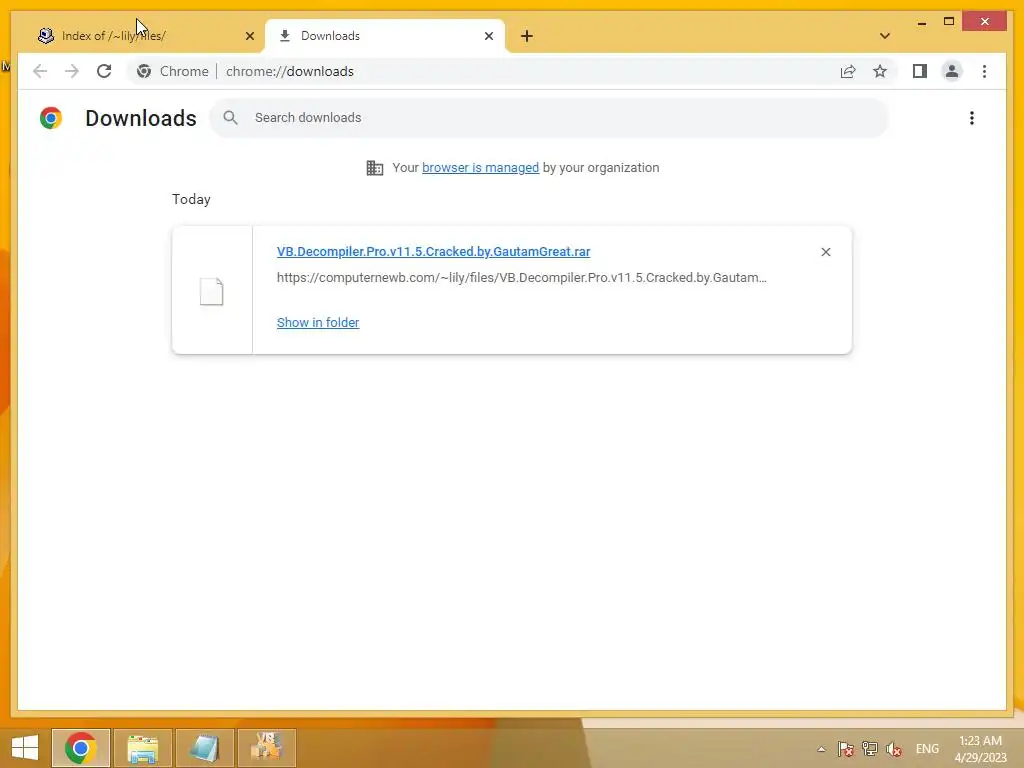Click the Chrome logo beside Downloads

click(51, 118)
